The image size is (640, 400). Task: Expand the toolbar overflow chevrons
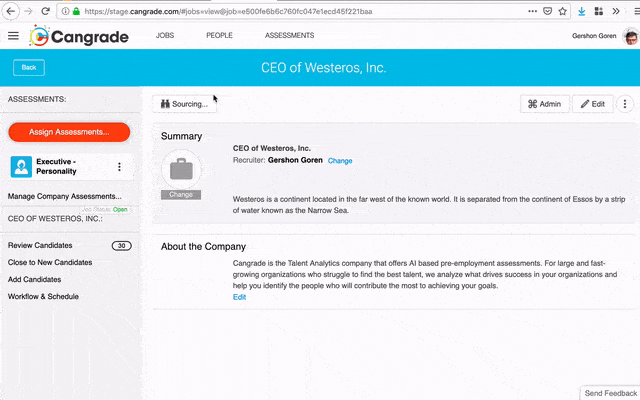click(x=616, y=11)
